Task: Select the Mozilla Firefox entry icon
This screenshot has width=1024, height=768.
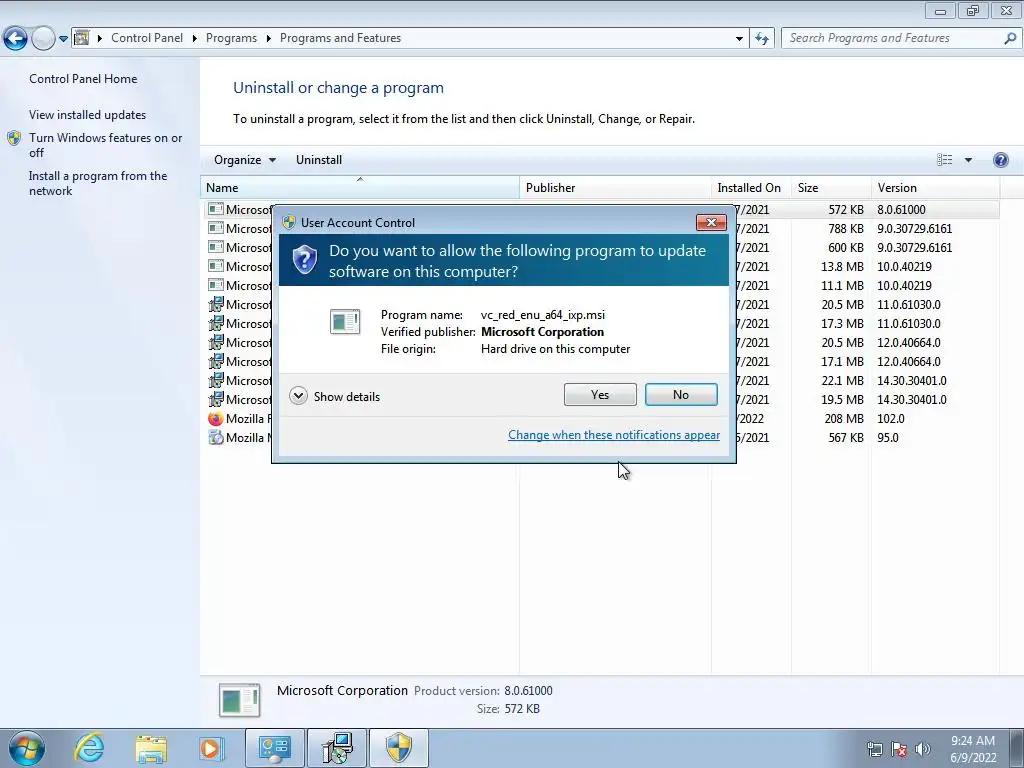Action: [216, 419]
